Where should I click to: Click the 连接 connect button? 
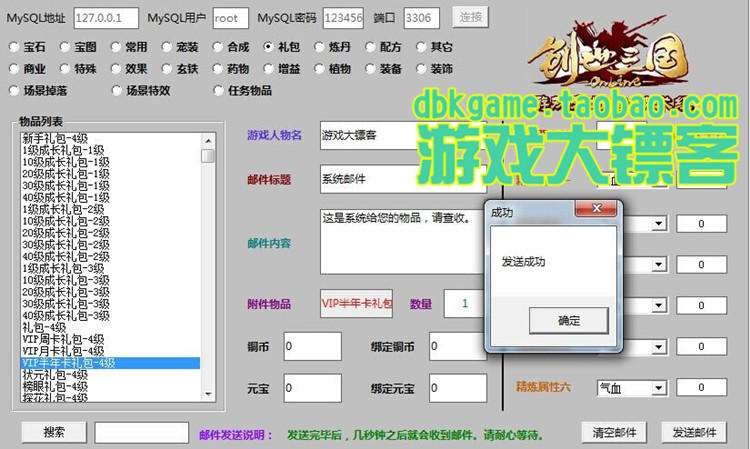(x=470, y=18)
